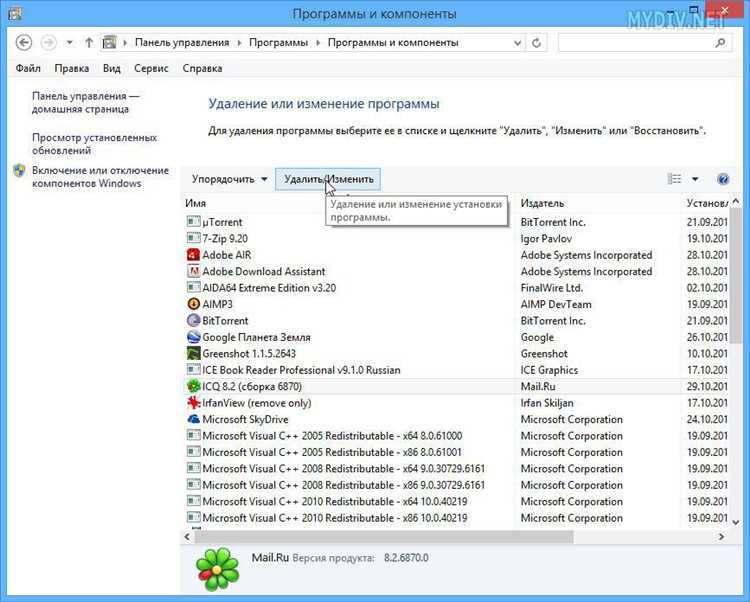
Task: Select the AIMP3 icon
Action: 193,304
